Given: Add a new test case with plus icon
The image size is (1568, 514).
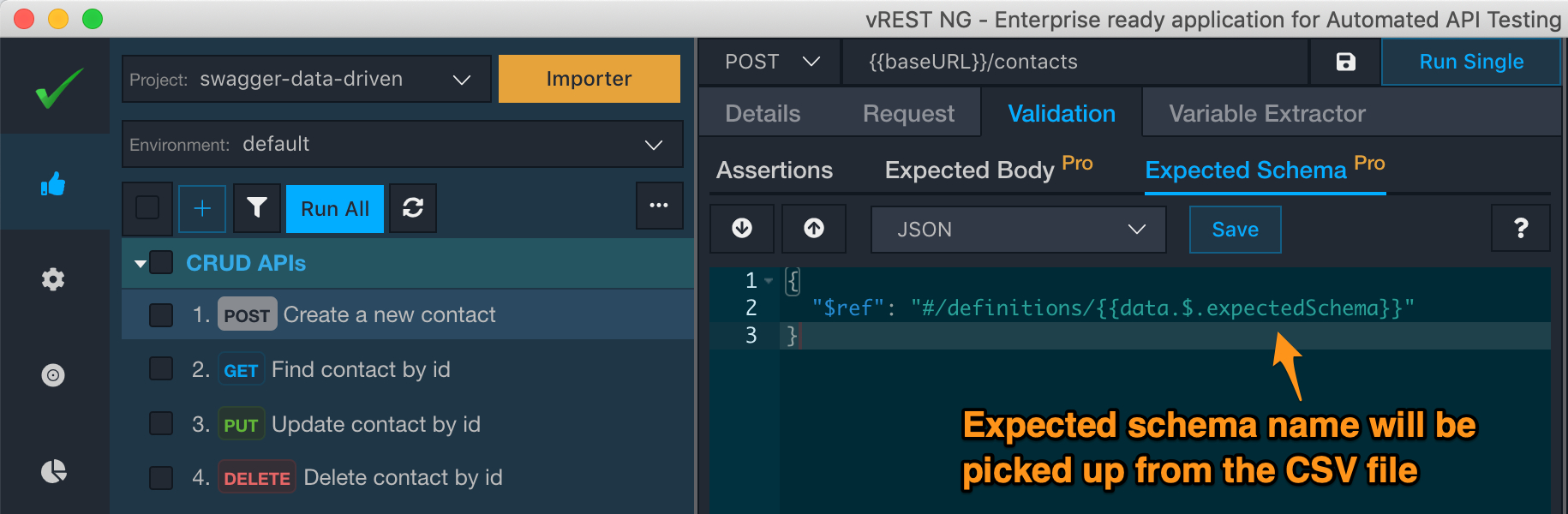Looking at the screenshot, I should [x=202, y=208].
